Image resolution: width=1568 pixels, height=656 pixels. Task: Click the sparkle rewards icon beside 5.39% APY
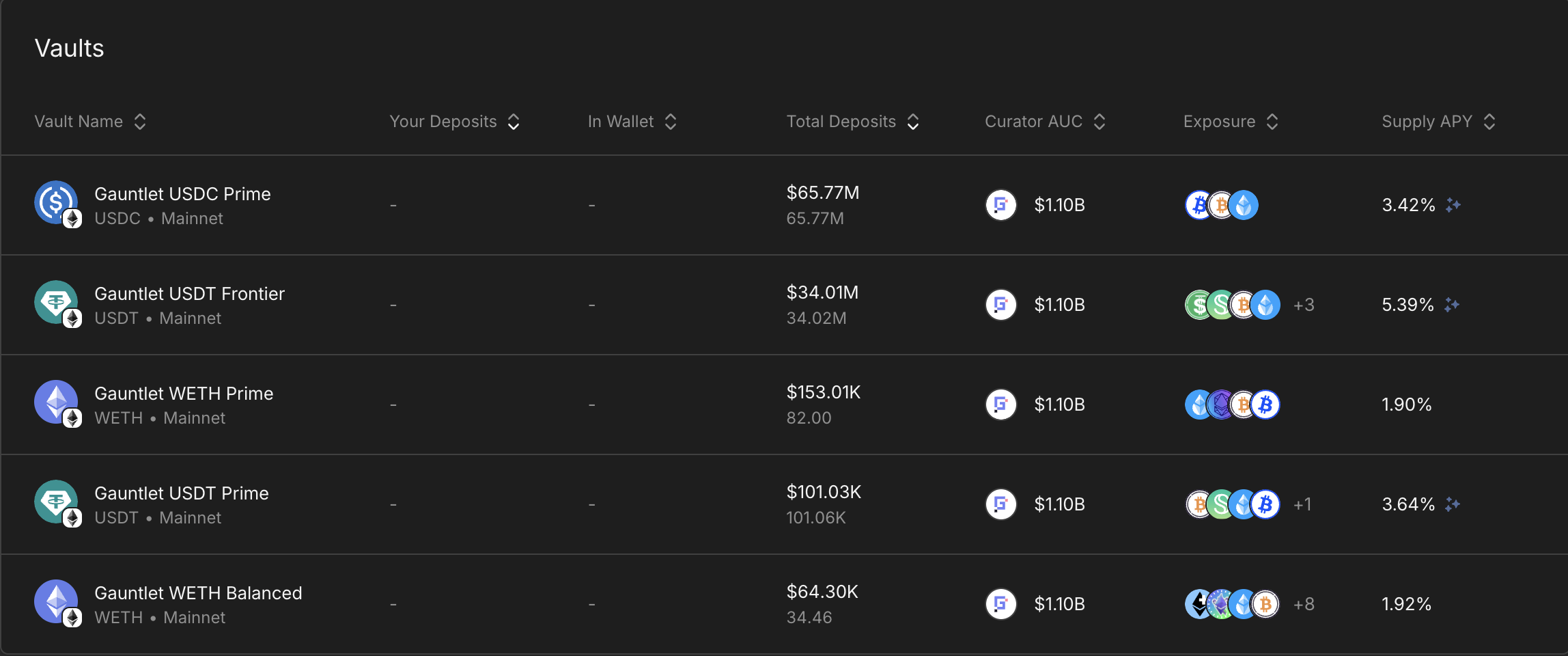coord(1452,305)
